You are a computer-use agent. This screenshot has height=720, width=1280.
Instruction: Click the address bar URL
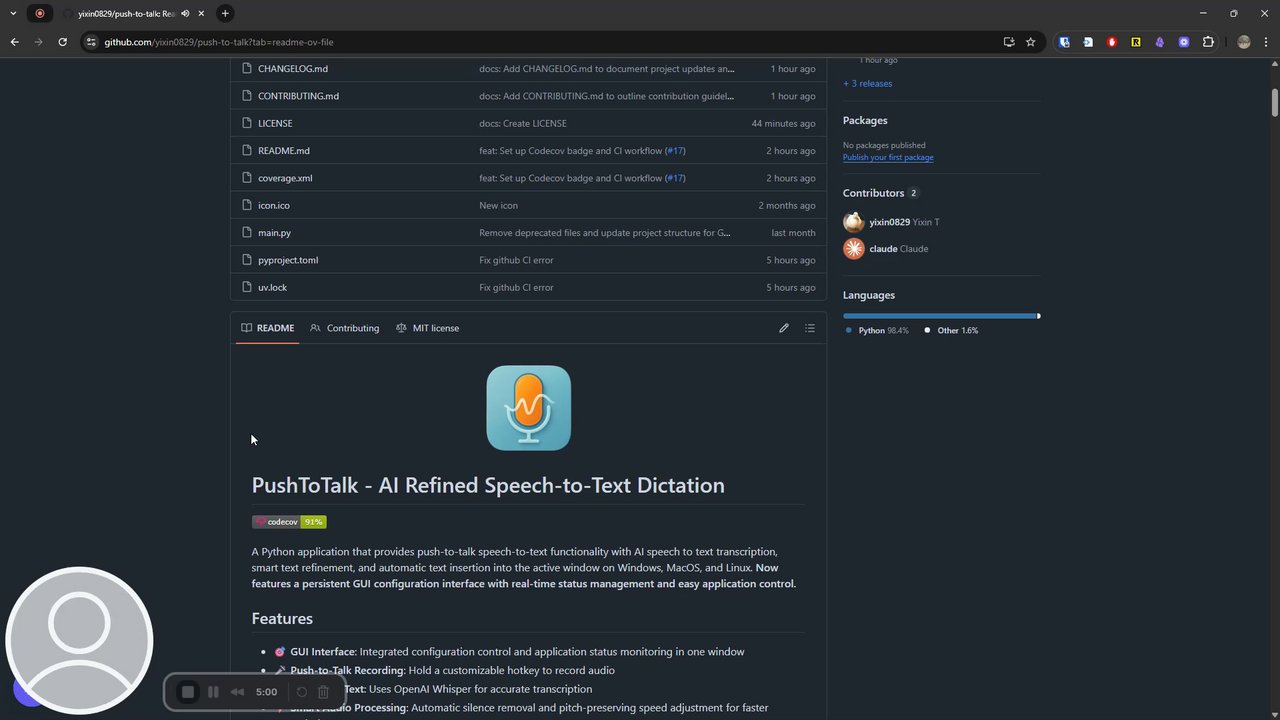point(219,42)
